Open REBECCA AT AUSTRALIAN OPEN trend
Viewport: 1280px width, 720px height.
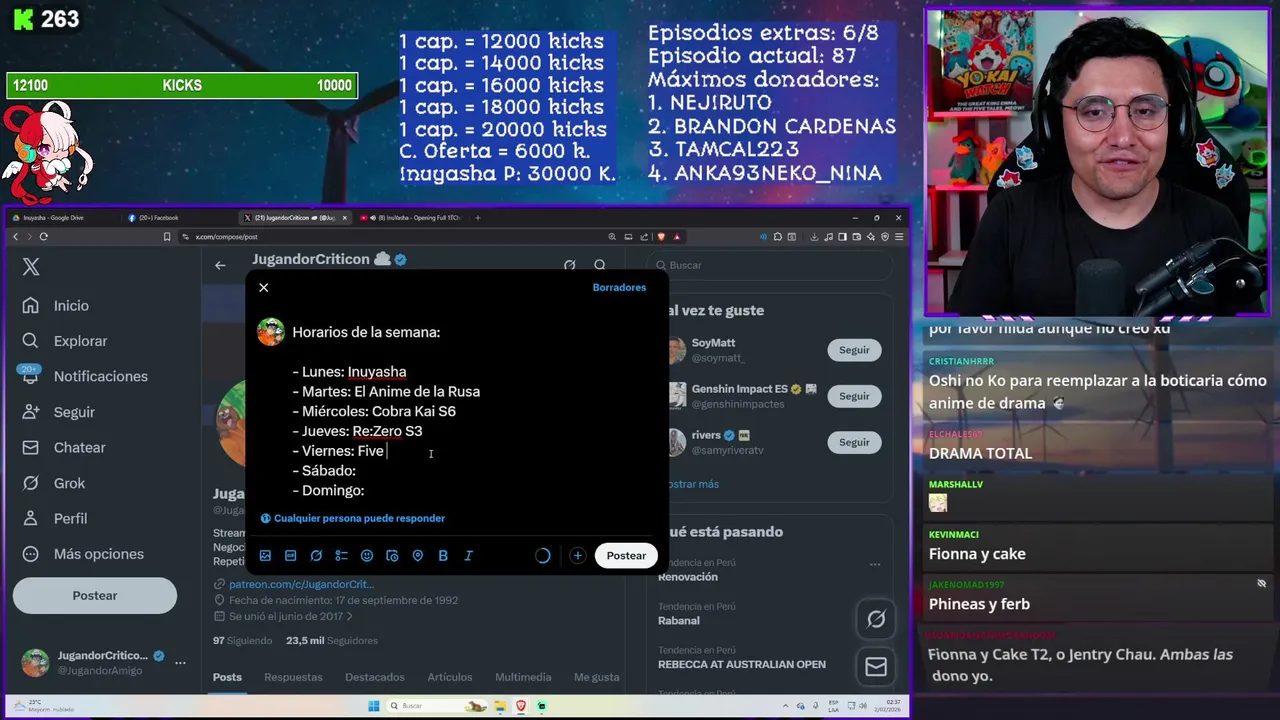click(742, 664)
